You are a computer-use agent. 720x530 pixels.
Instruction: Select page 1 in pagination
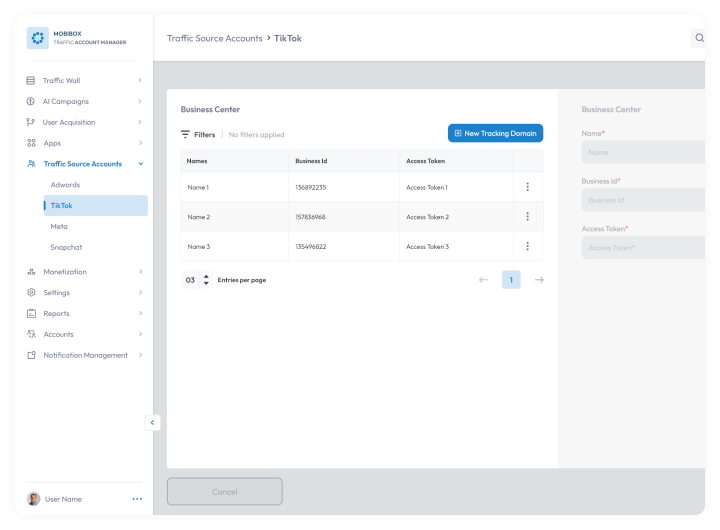(x=511, y=280)
